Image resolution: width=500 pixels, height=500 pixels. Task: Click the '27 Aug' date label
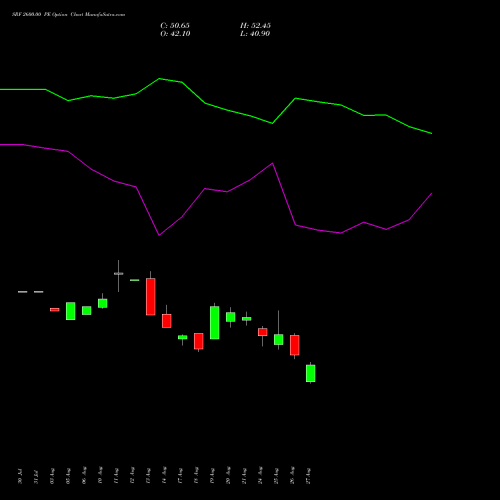(308, 476)
